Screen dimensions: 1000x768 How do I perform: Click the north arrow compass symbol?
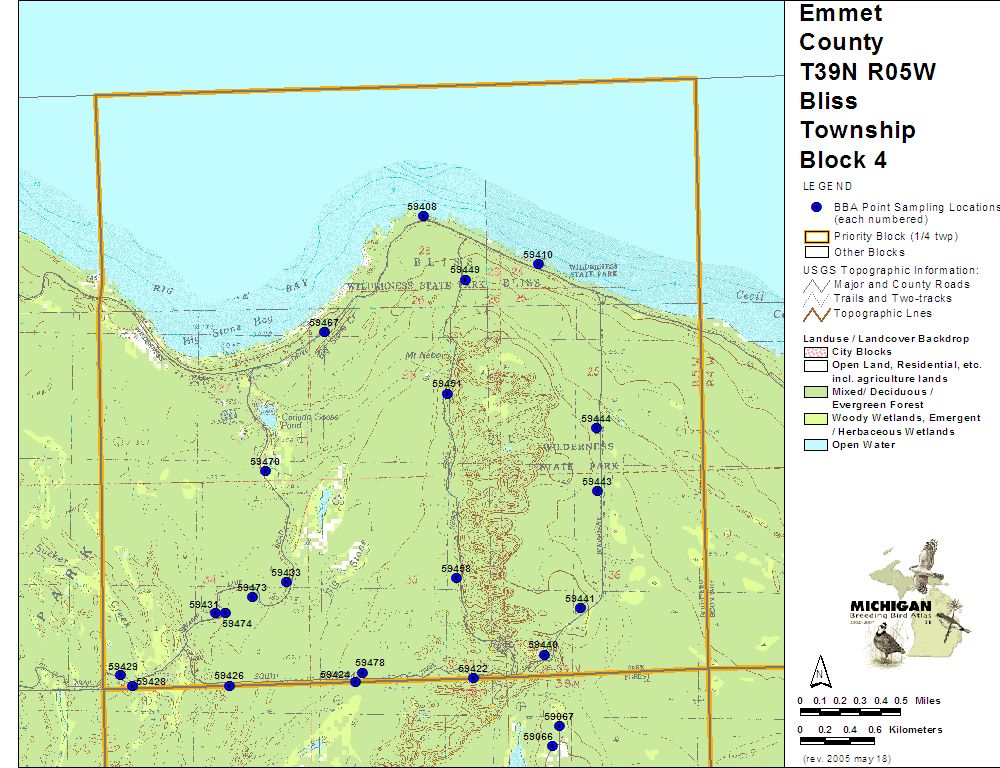820,670
